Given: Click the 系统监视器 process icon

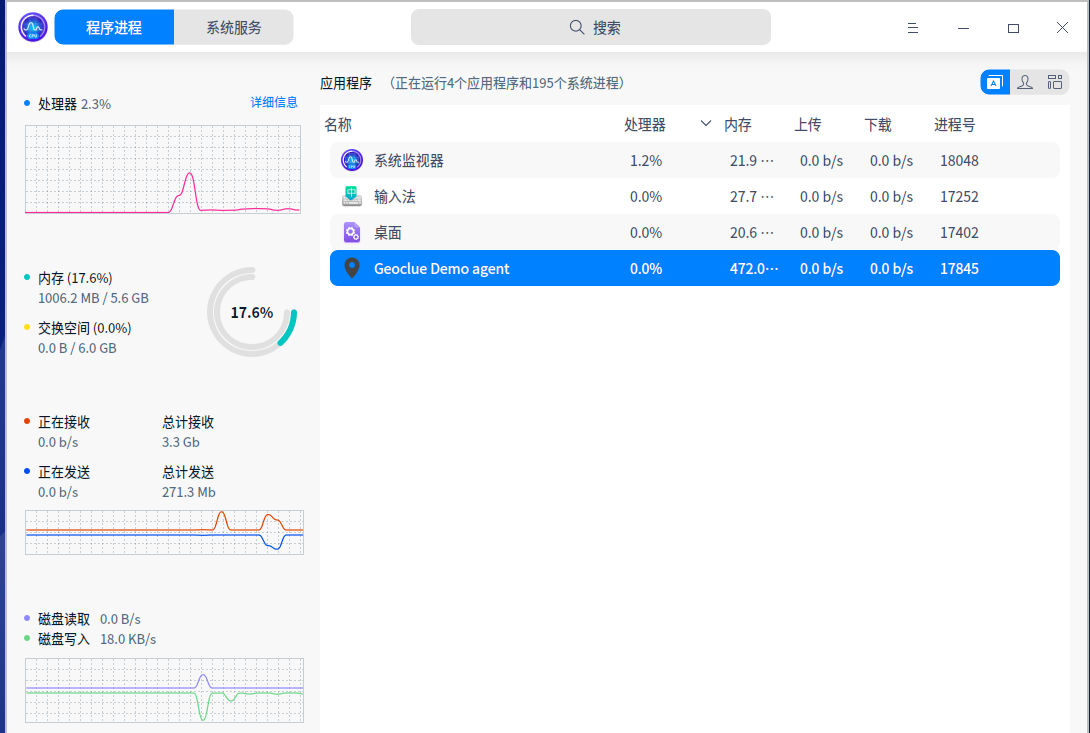Looking at the screenshot, I should tap(351, 160).
